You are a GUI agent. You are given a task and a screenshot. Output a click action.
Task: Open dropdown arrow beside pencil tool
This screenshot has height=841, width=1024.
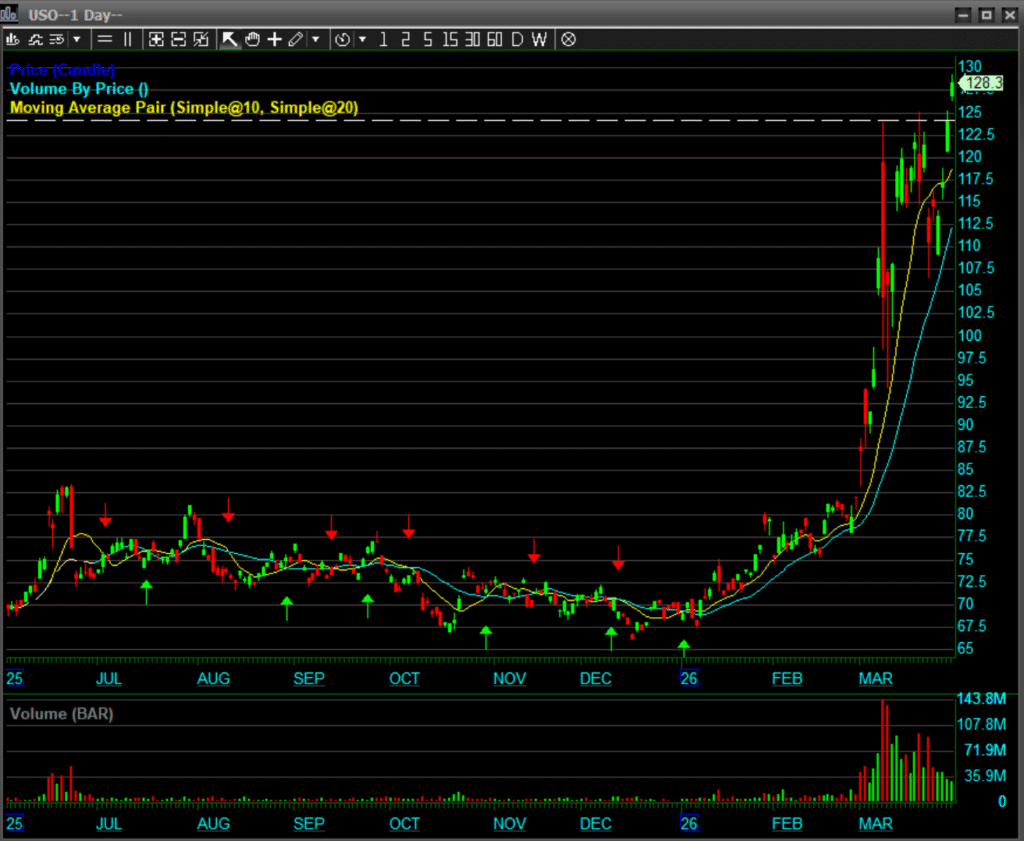tap(316, 39)
